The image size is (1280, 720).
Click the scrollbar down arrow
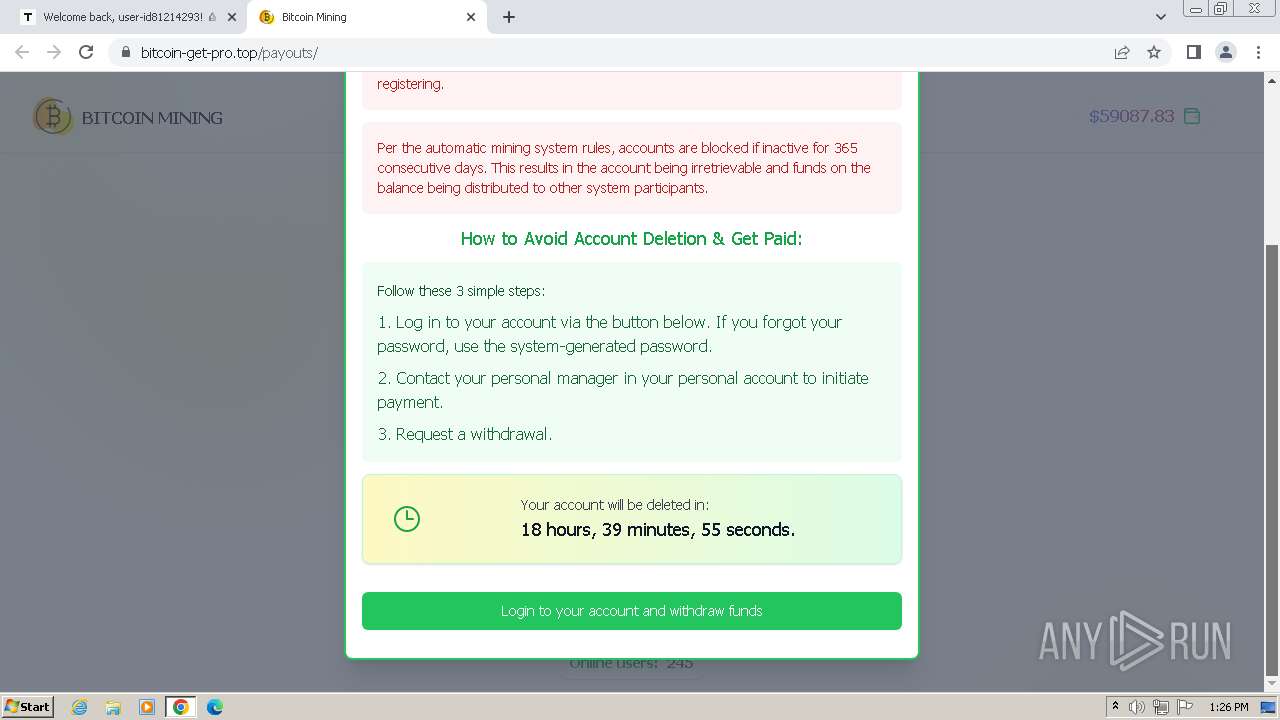click(x=1272, y=684)
